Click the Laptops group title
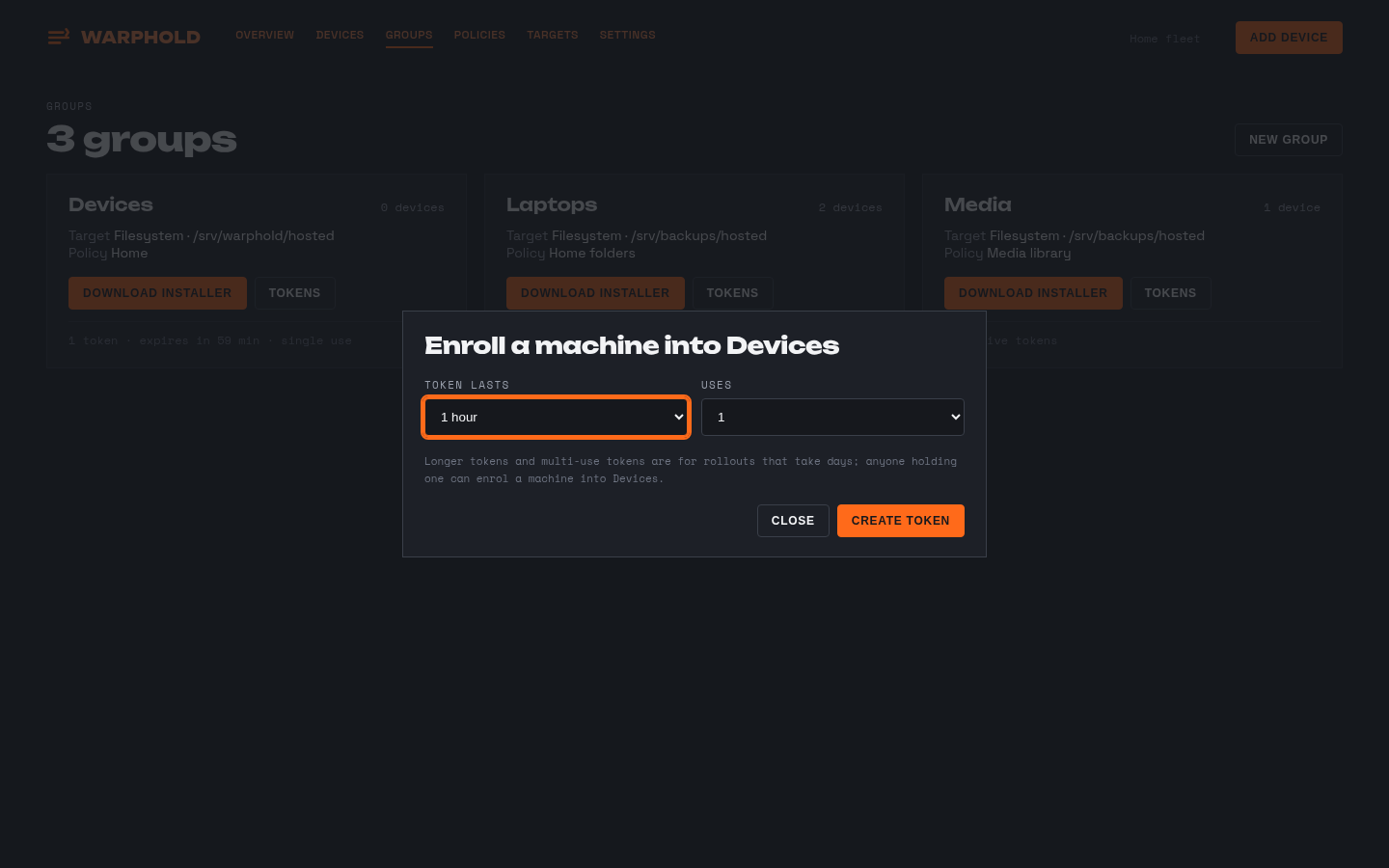The image size is (1389, 868). pyautogui.click(x=552, y=204)
